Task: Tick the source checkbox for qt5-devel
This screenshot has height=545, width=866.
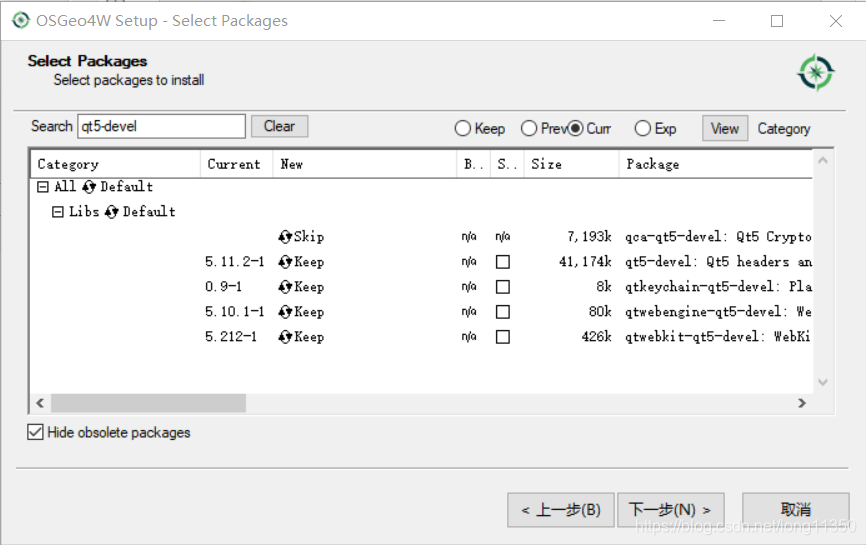Action: (x=503, y=262)
